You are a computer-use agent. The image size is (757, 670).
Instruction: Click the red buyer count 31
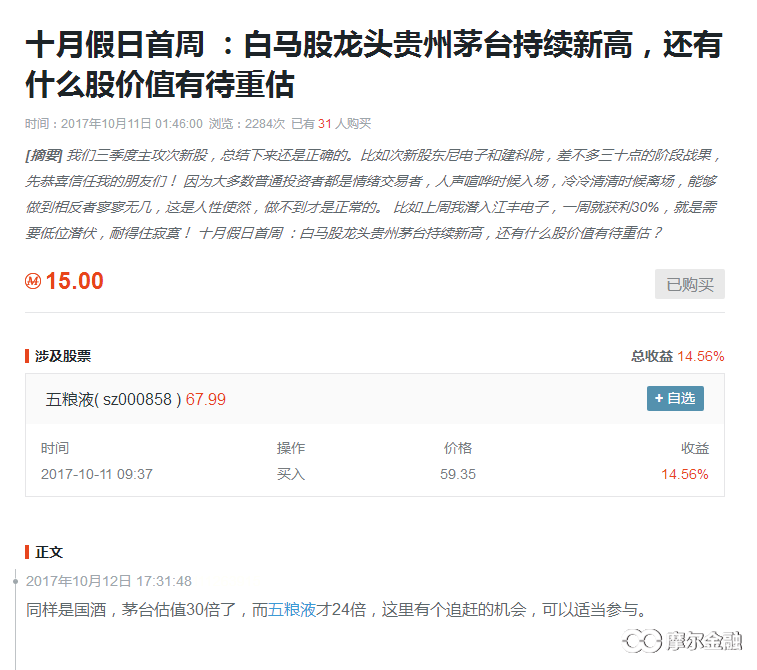click(x=324, y=124)
